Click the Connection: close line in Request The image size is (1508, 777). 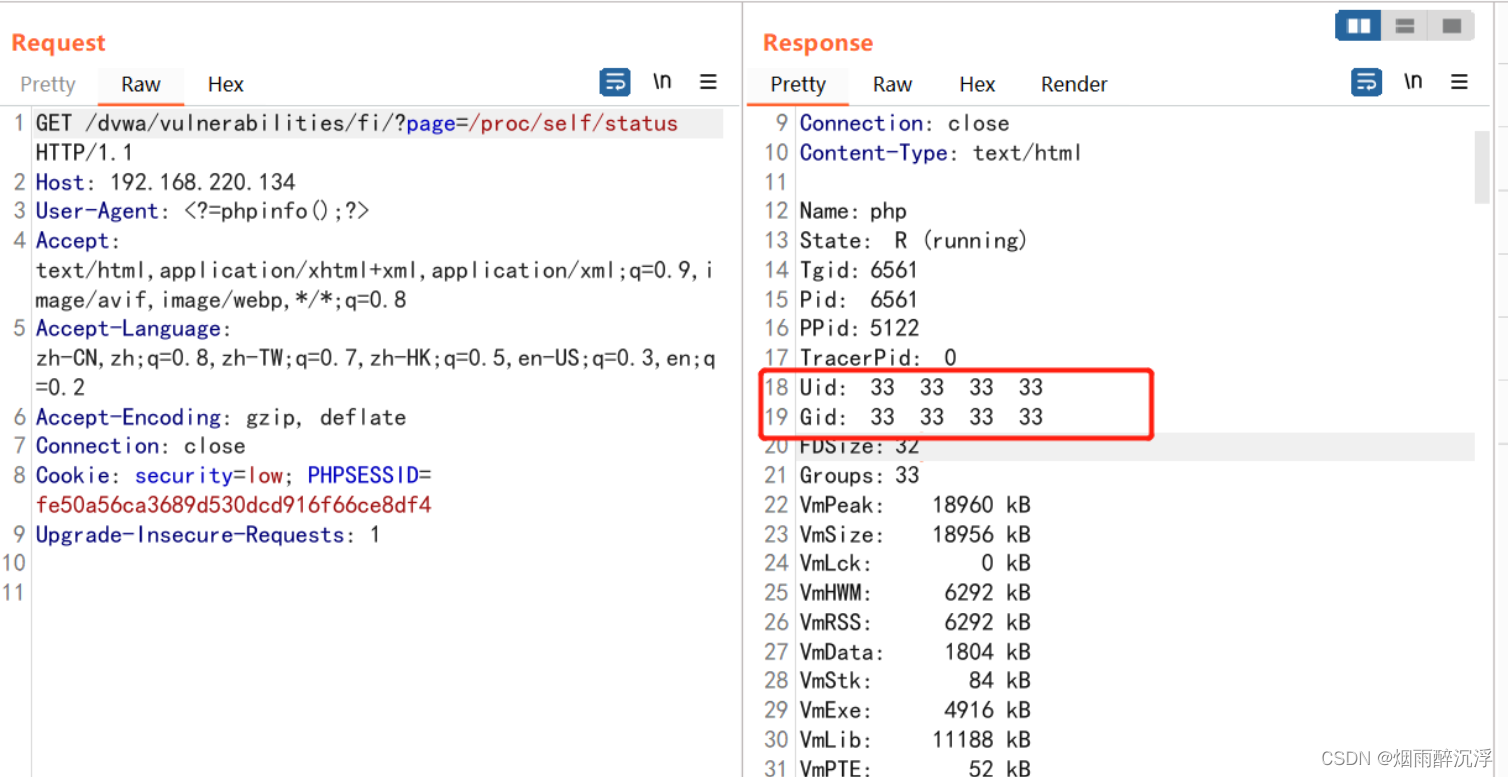(141, 446)
